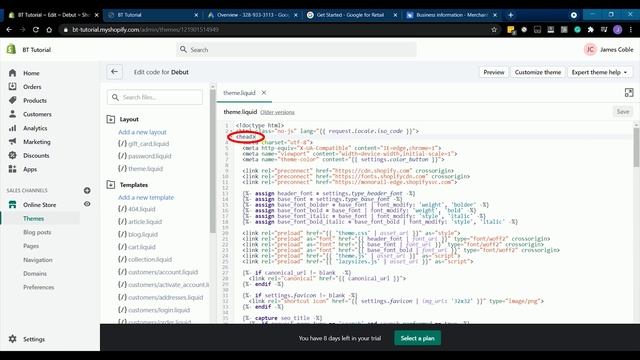This screenshot has width=640, height=360.
Task: Expand code editor to fullscreen
Action: pos(629,93)
